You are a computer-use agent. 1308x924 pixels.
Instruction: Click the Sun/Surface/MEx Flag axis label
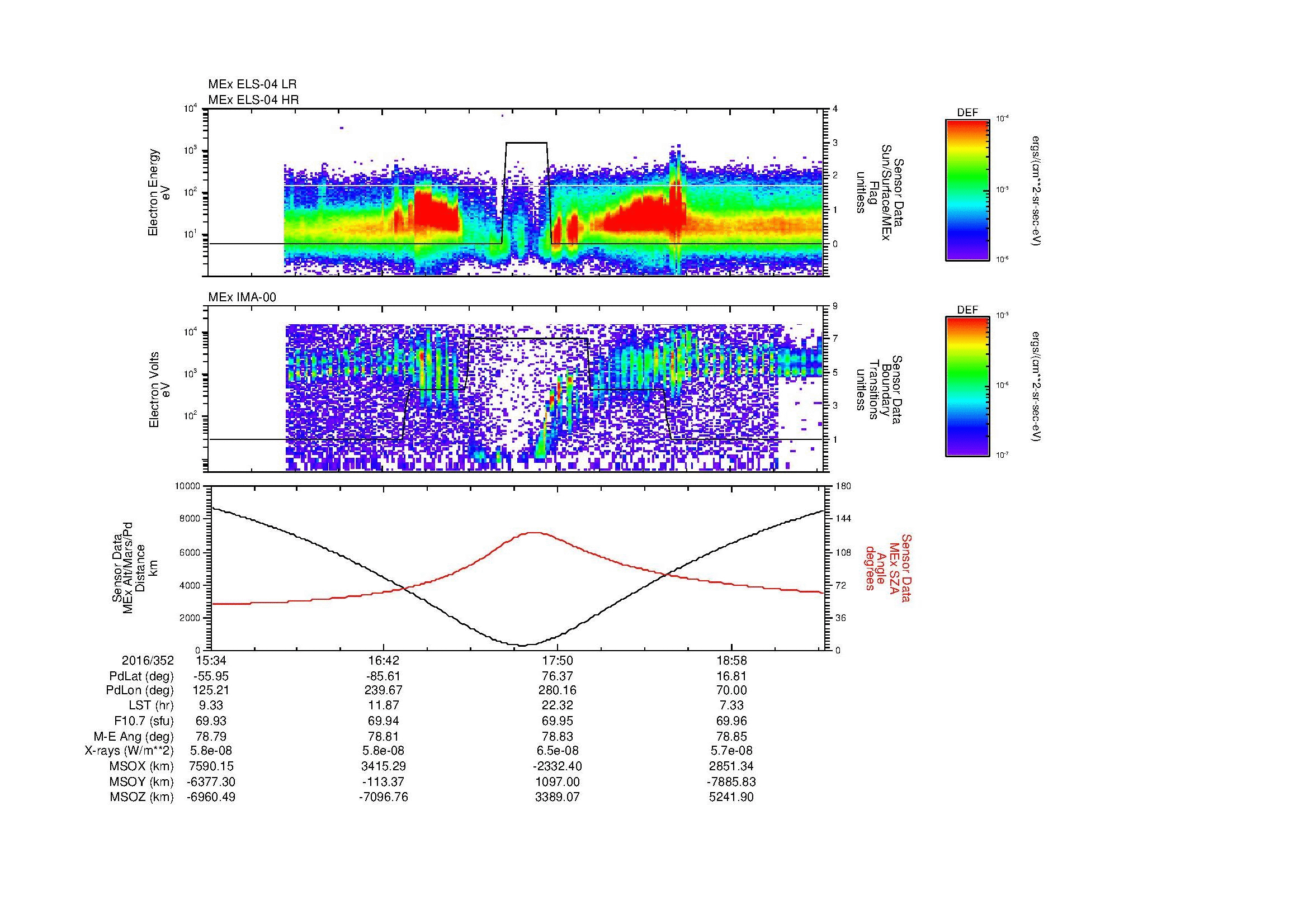[x=880, y=192]
